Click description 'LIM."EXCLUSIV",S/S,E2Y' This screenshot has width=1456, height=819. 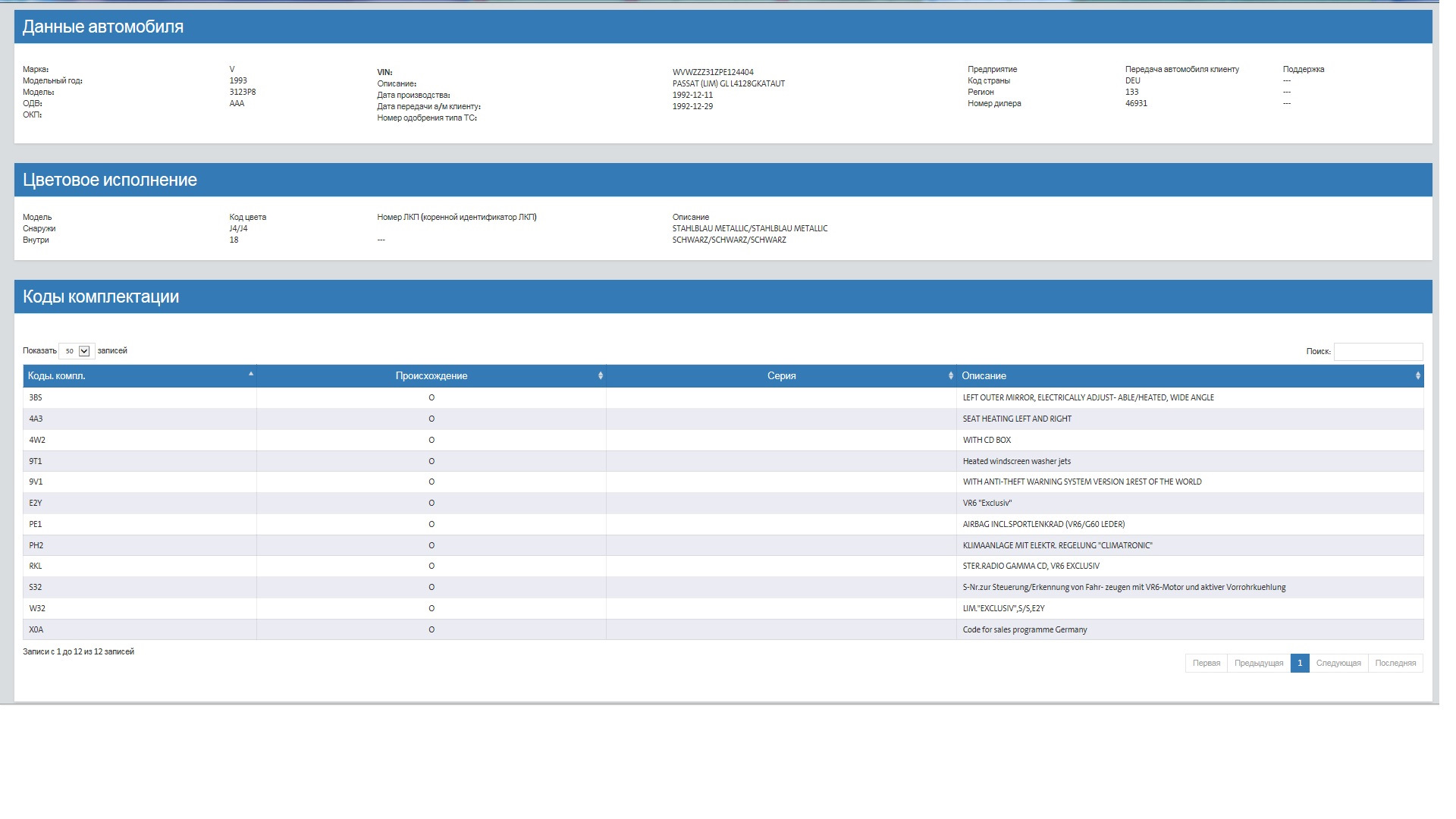[x=1003, y=608]
